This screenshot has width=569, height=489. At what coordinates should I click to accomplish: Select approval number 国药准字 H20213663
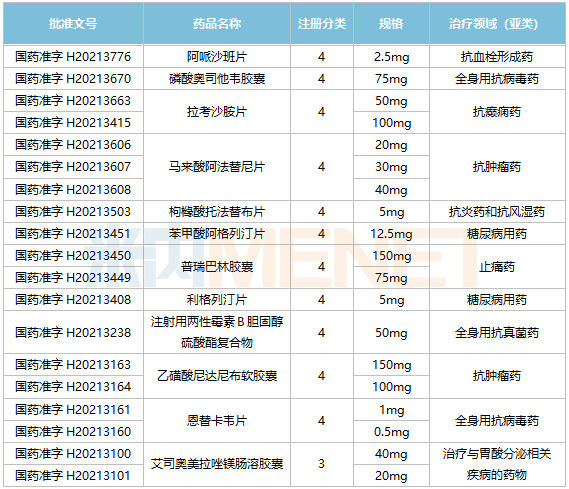[x=73, y=100]
